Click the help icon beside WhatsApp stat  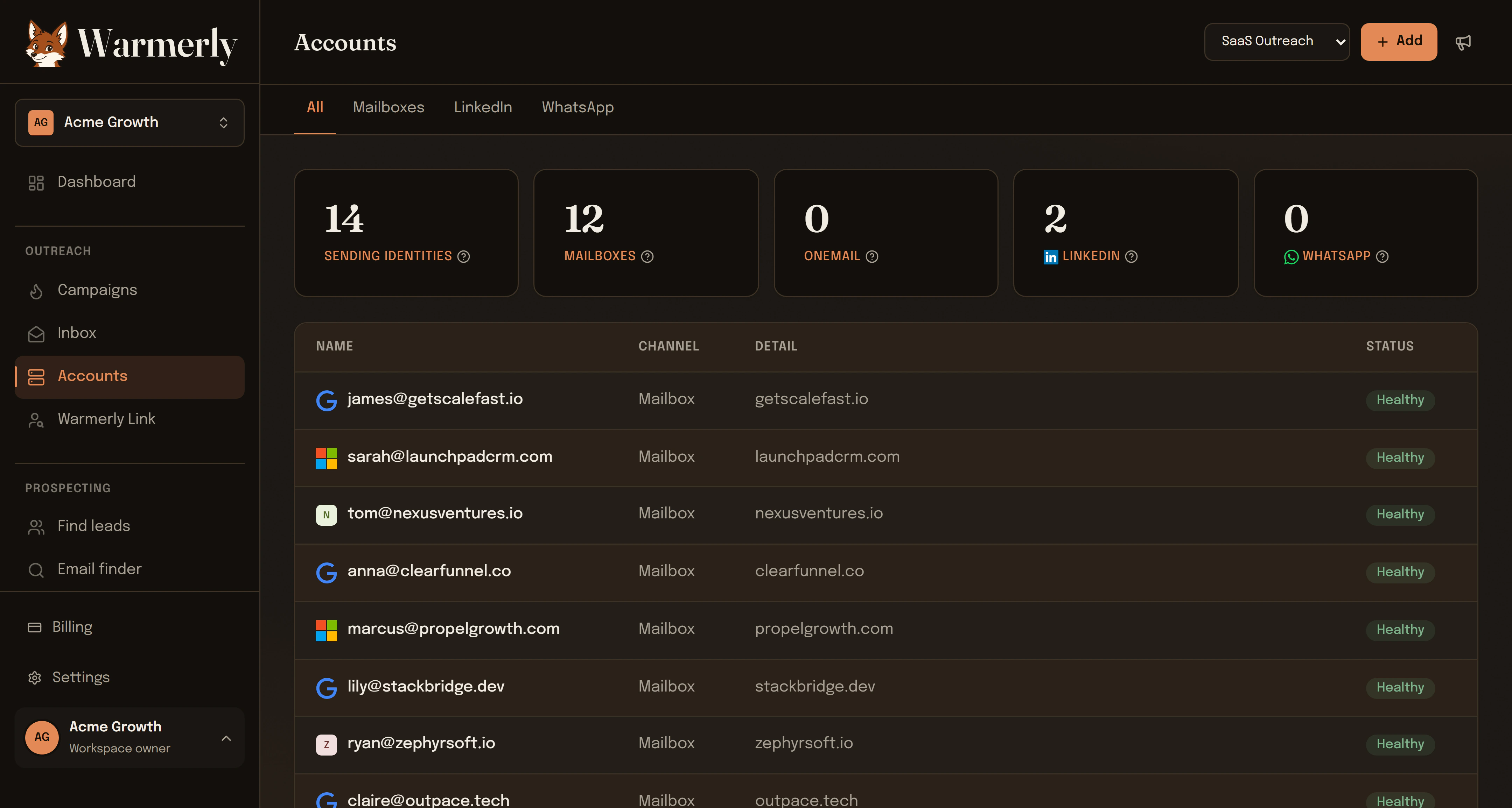click(1382, 256)
